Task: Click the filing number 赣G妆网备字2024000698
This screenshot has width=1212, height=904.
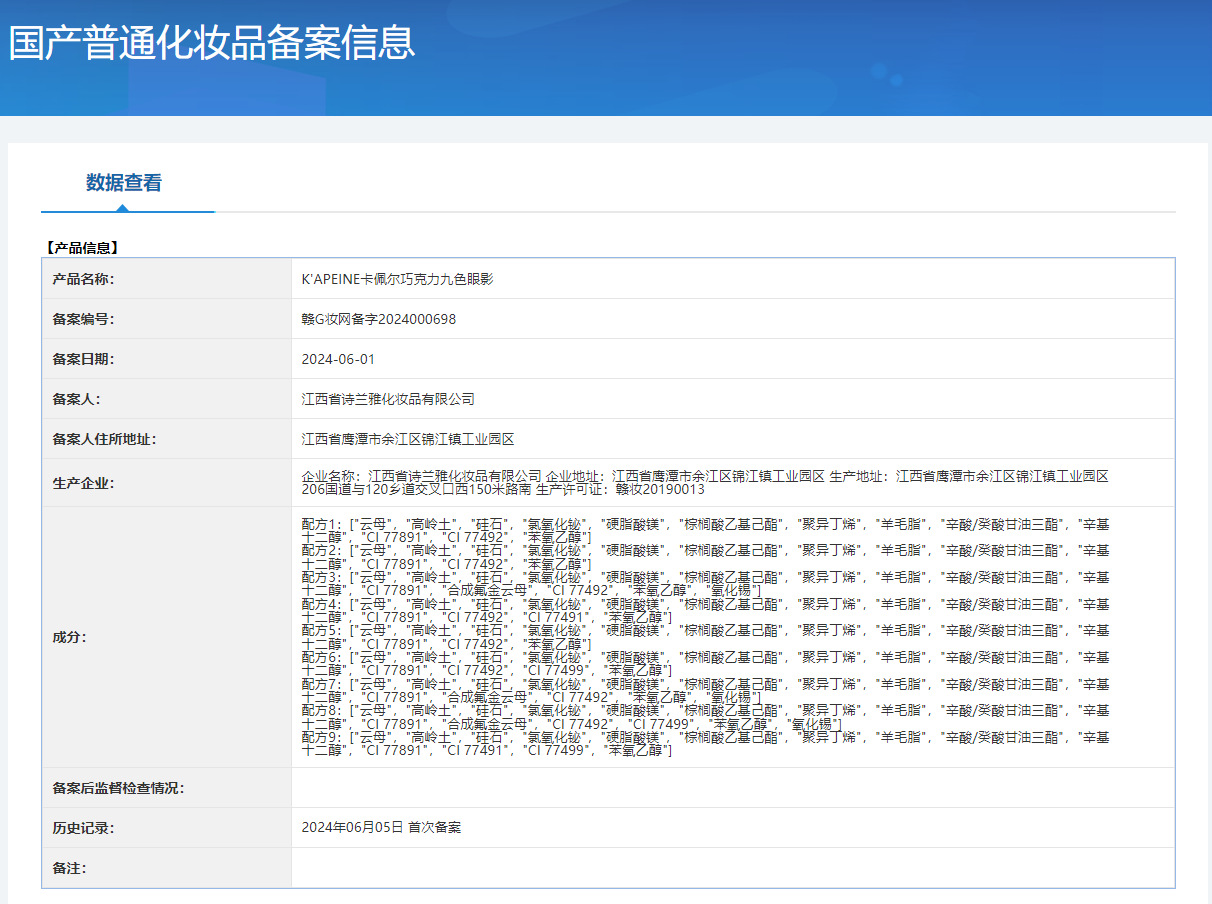Action: pyautogui.click(x=379, y=319)
